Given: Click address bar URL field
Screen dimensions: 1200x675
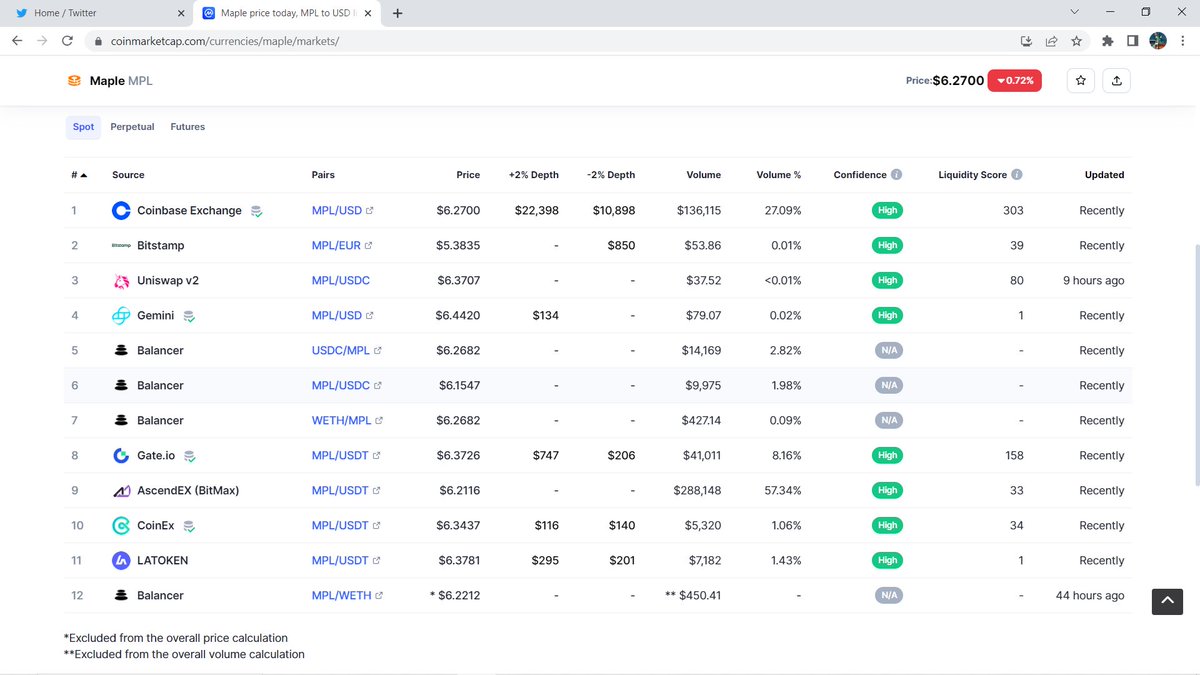Looking at the screenshot, I should click(x=550, y=41).
